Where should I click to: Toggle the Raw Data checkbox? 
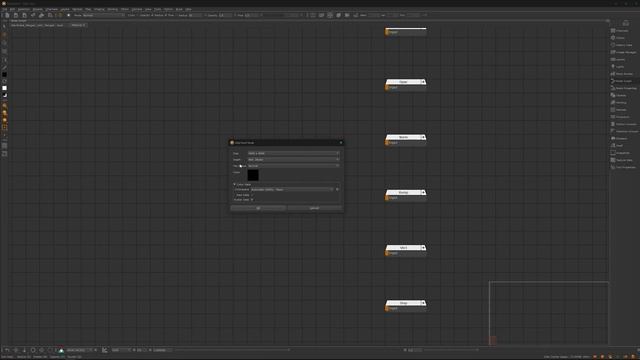[252, 195]
